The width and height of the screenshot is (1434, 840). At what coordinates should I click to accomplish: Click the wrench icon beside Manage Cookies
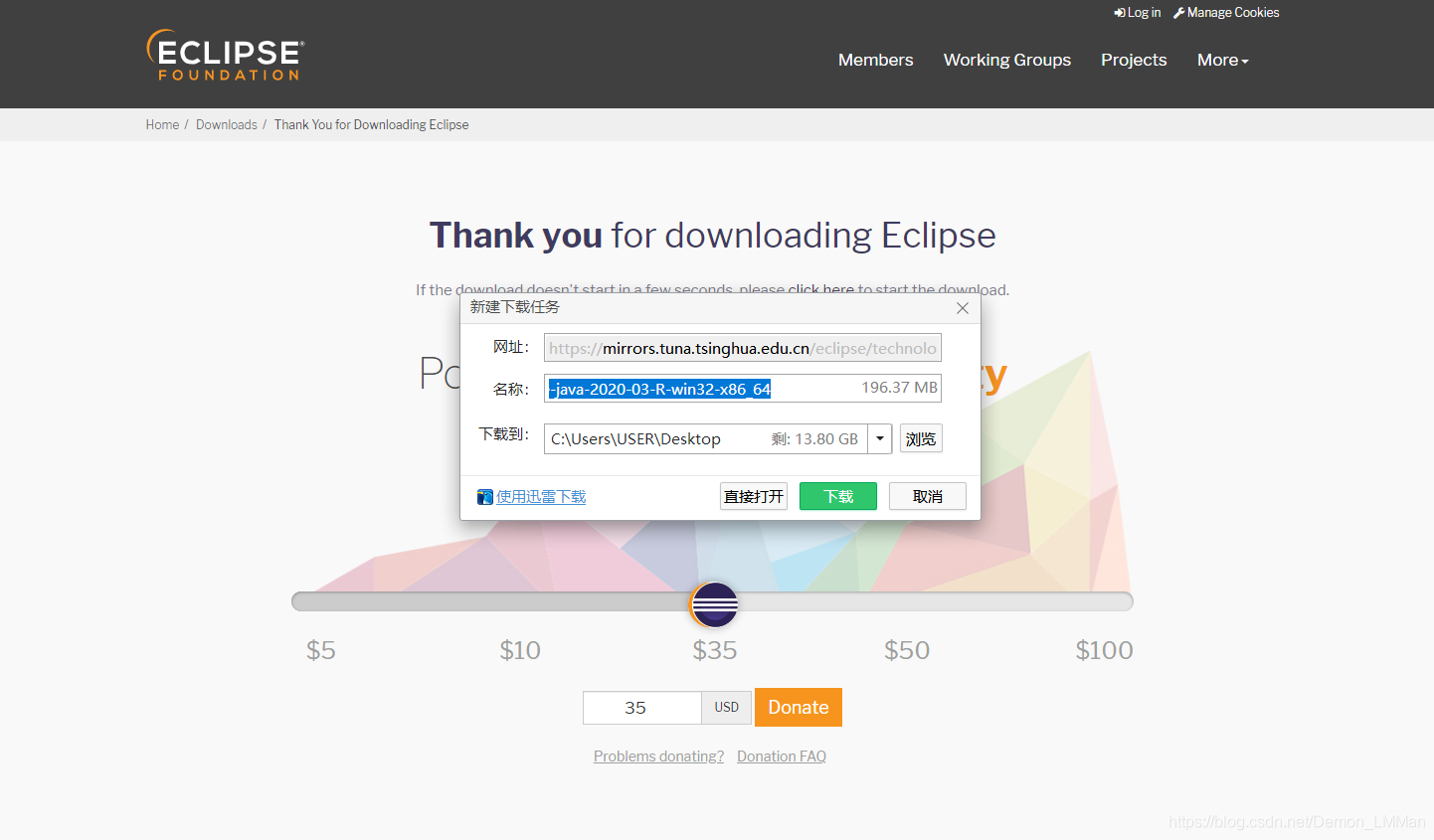click(1178, 13)
